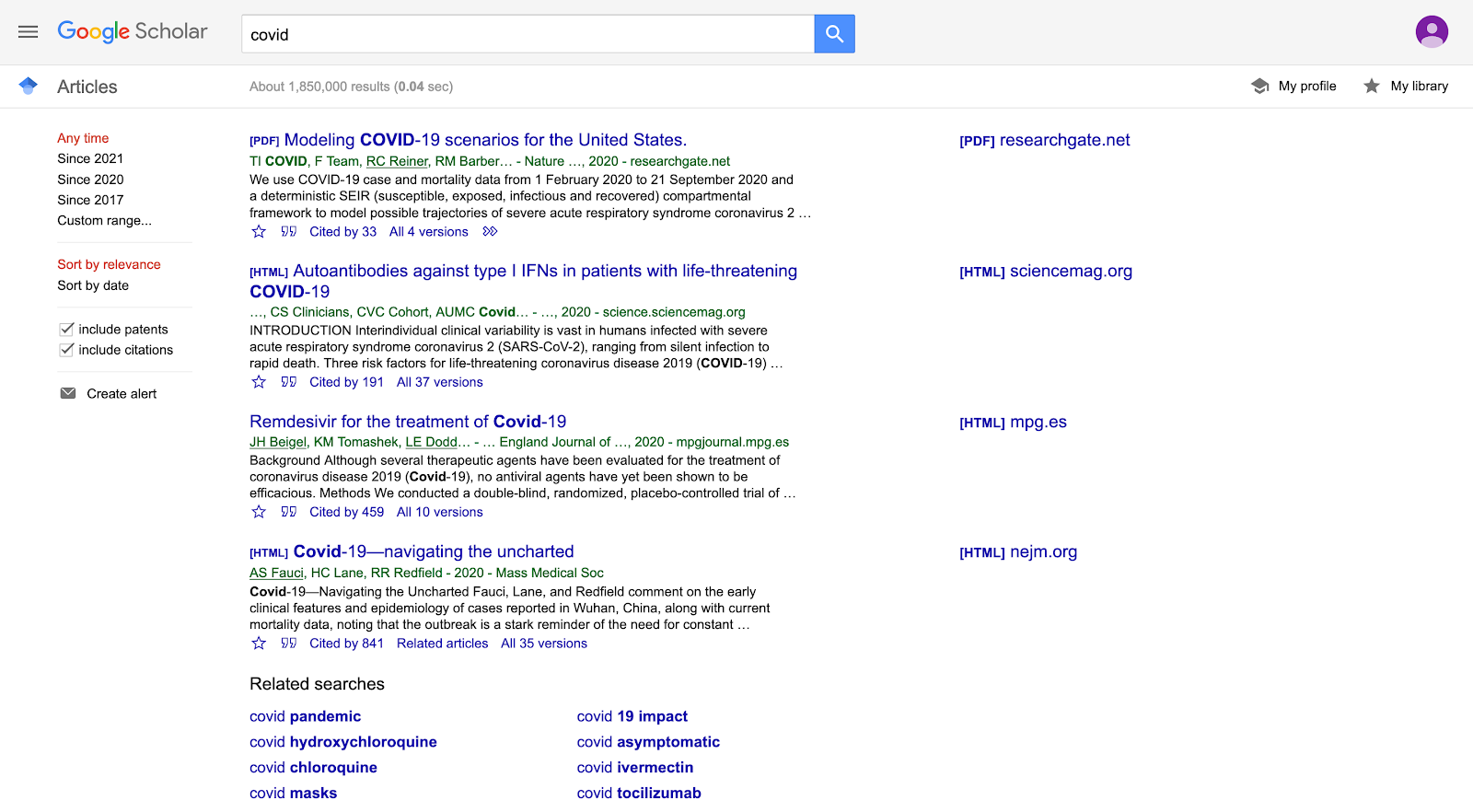Click the Articles scholar cap icon
1473x812 pixels.
click(29, 86)
